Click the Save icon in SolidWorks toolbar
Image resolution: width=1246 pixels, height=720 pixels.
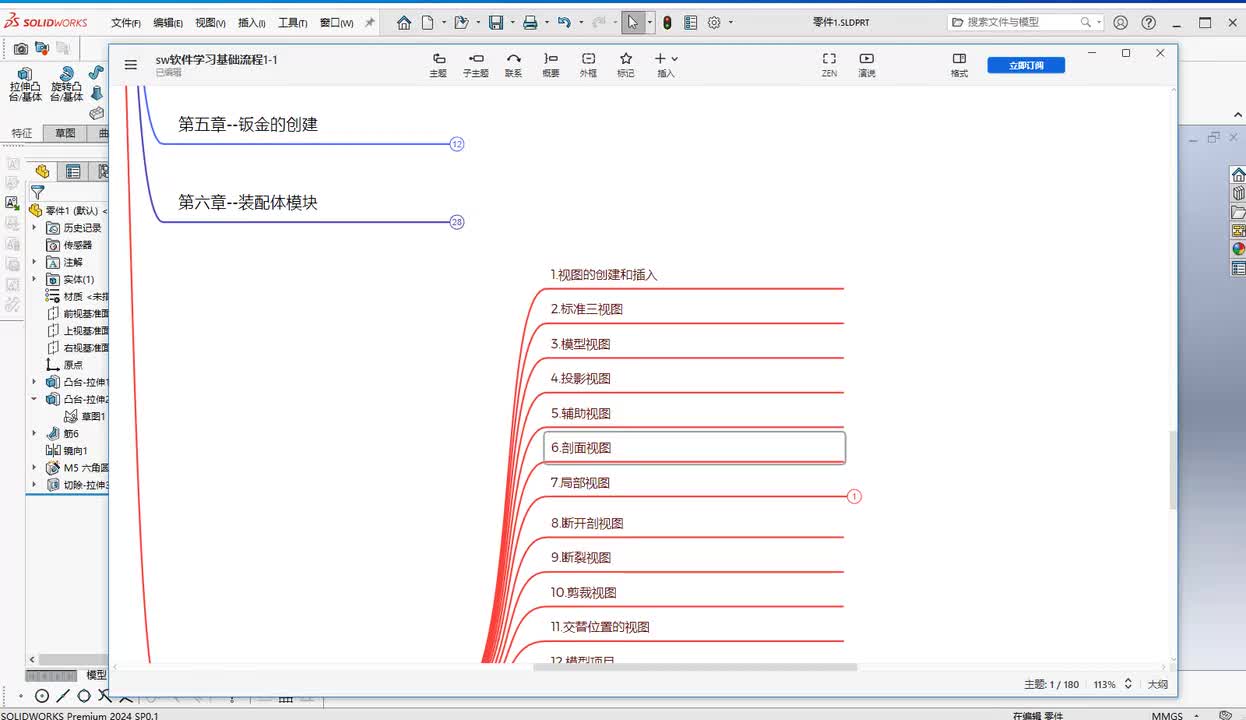coord(496,22)
